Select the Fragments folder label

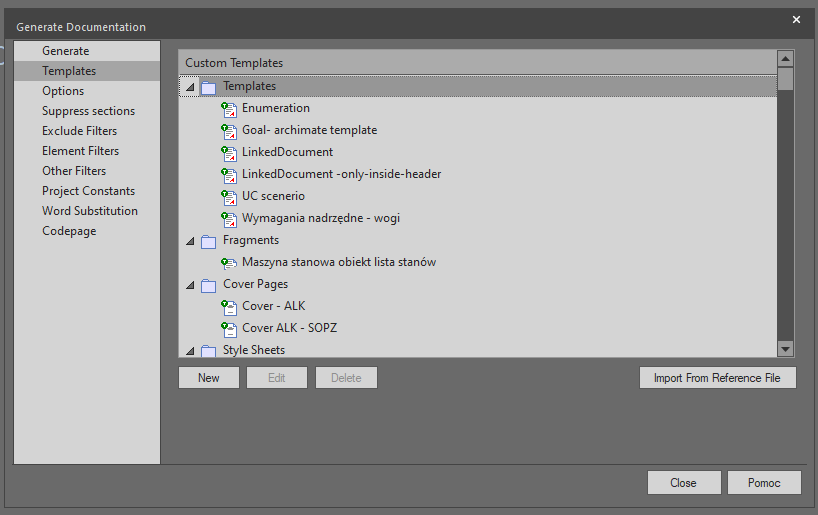point(251,240)
